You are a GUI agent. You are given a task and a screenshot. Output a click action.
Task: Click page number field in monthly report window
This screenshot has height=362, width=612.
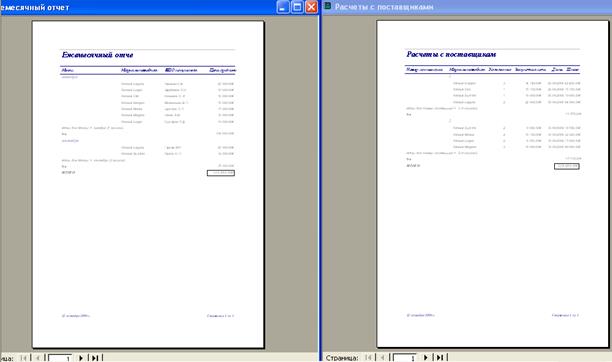(x=60, y=358)
